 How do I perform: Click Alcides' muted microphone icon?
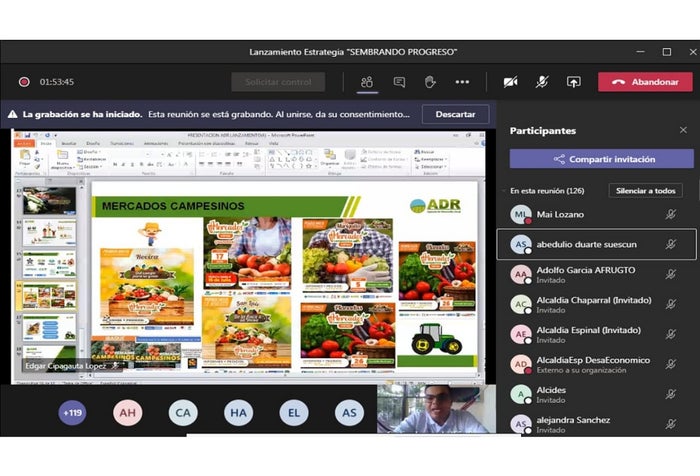671,394
